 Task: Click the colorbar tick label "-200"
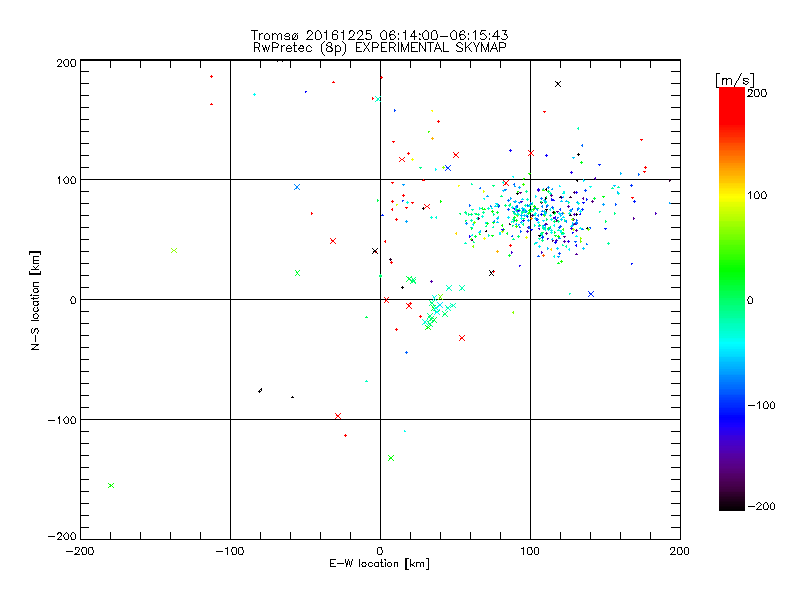point(761,506)
